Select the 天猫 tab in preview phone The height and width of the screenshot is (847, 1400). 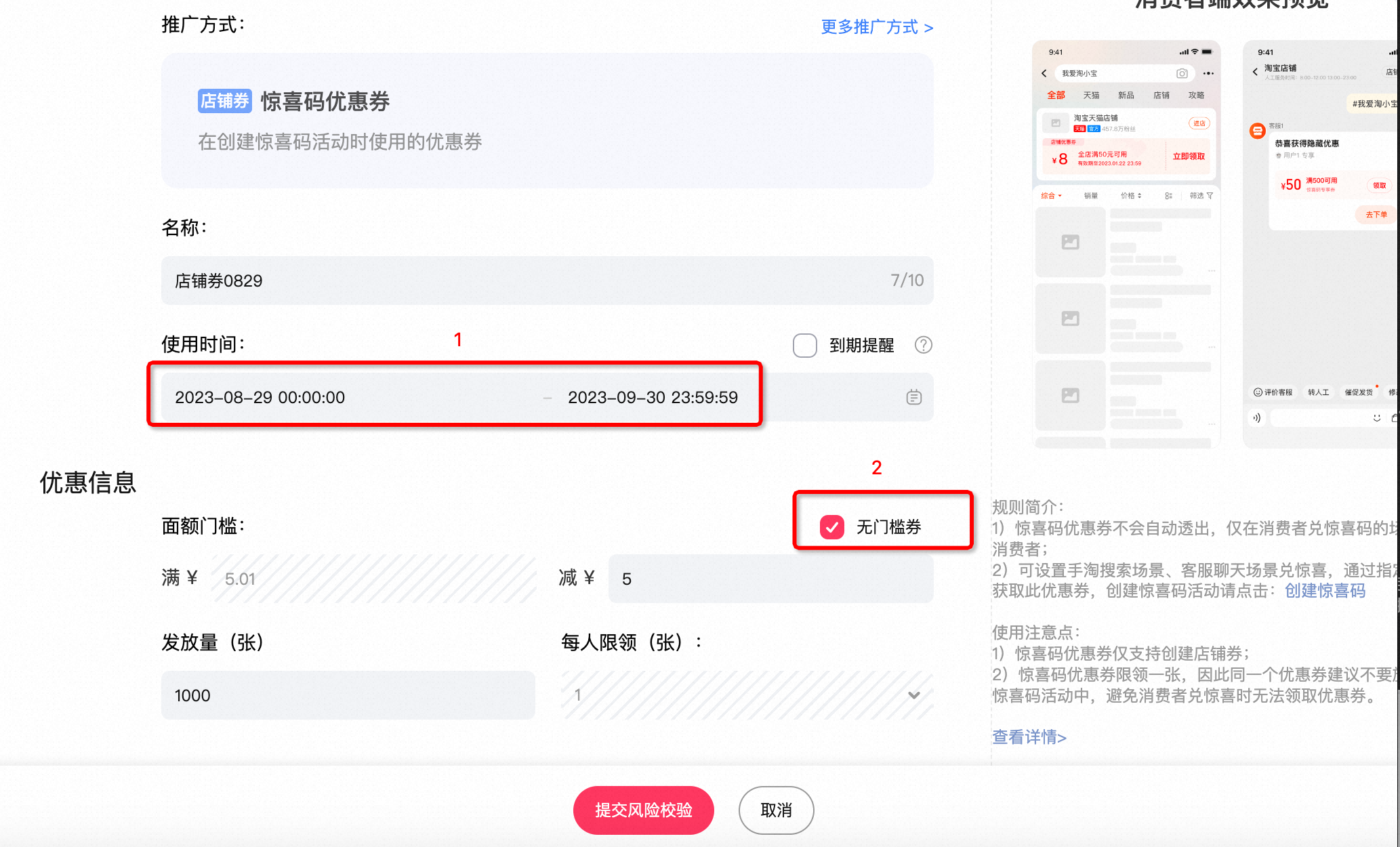1091,96
